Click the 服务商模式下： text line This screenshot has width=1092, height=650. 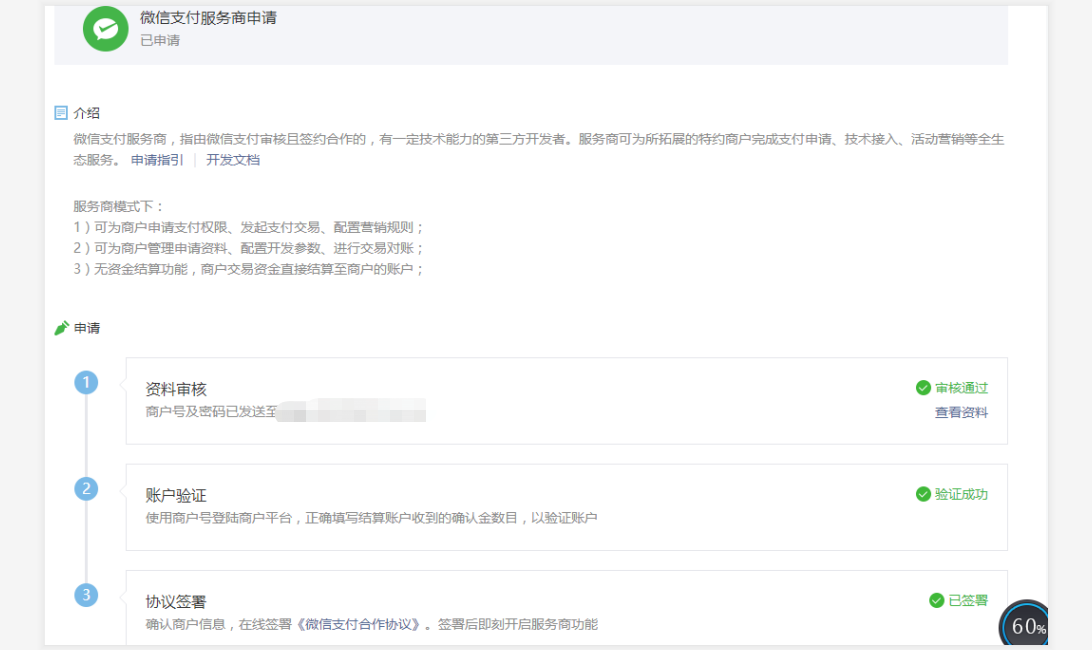119,206
